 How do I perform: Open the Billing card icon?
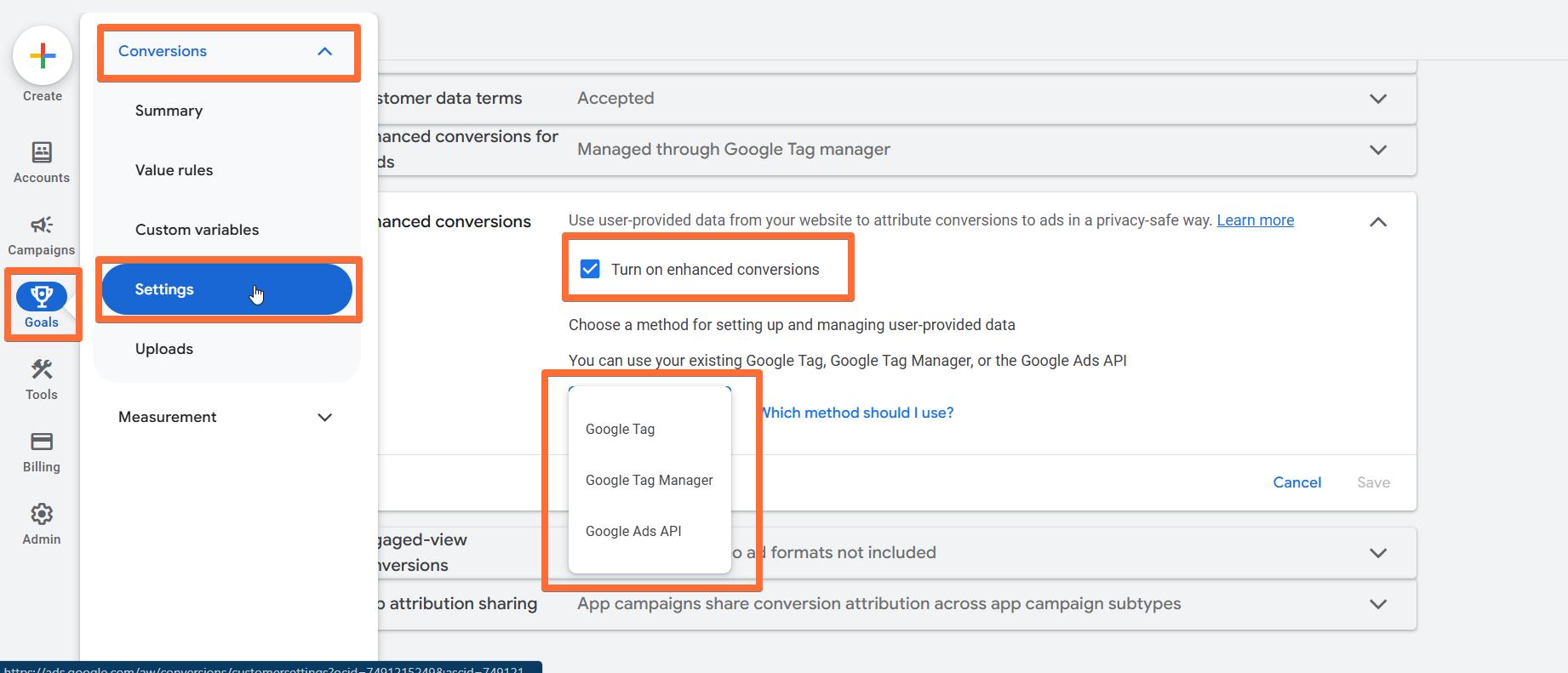[x=42, y=442]
